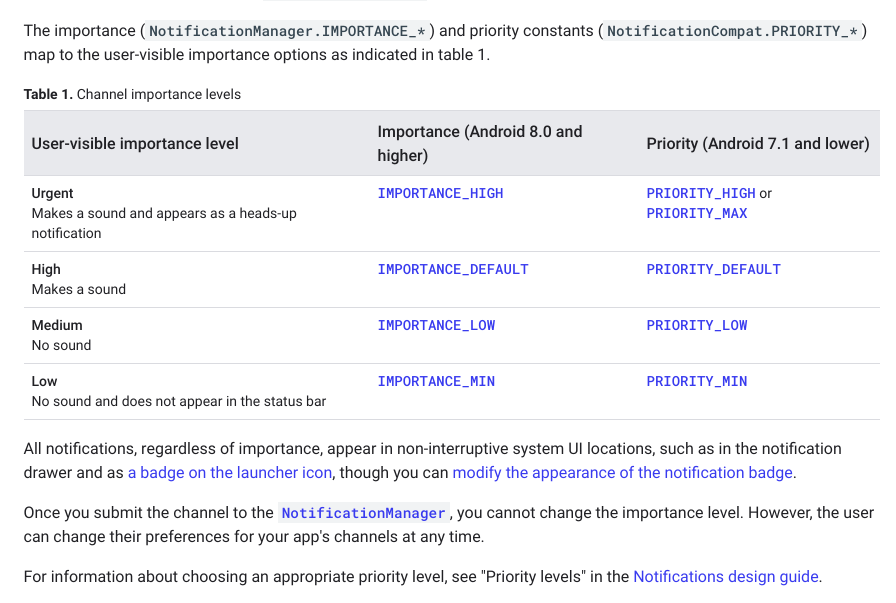Image resolution: width=896 pixels, height=603 pixels.
Task: Click the "User-visible importance level" column header
Action: (x=135, y=144)
